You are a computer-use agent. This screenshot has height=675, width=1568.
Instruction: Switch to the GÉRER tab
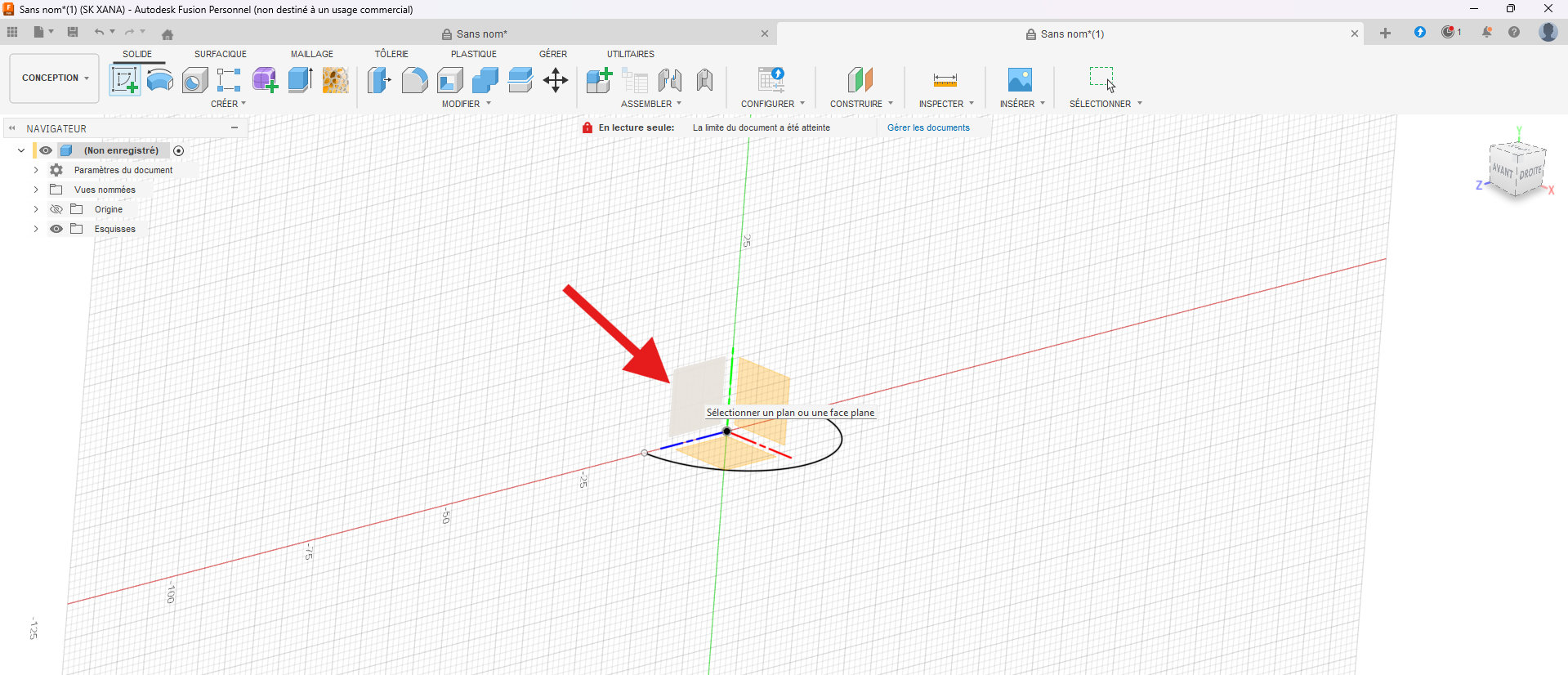pos(553,54)
